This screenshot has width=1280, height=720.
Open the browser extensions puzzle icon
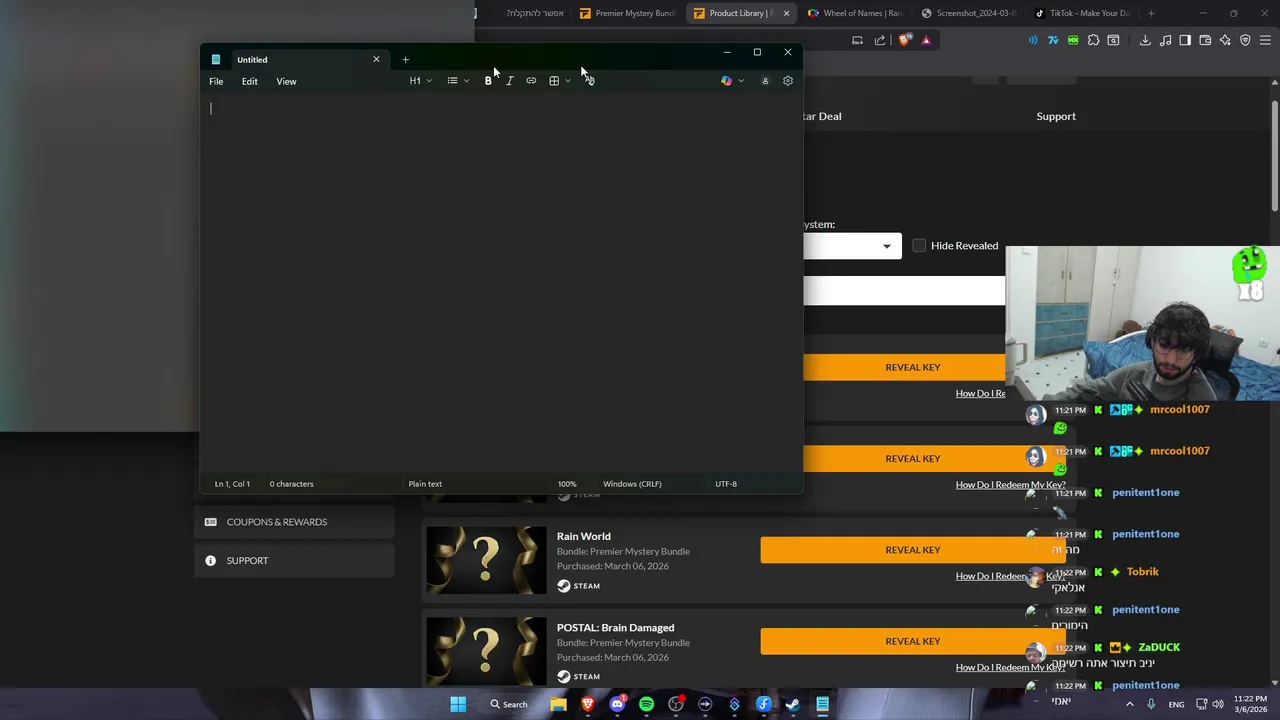tap(1093, 40)
